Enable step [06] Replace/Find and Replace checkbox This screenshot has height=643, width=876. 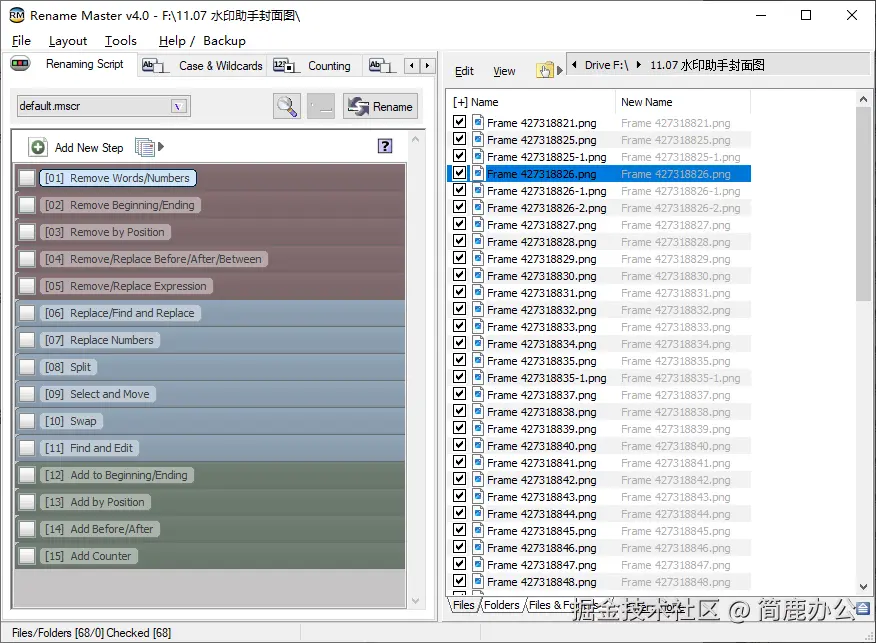tap(27, 313)
